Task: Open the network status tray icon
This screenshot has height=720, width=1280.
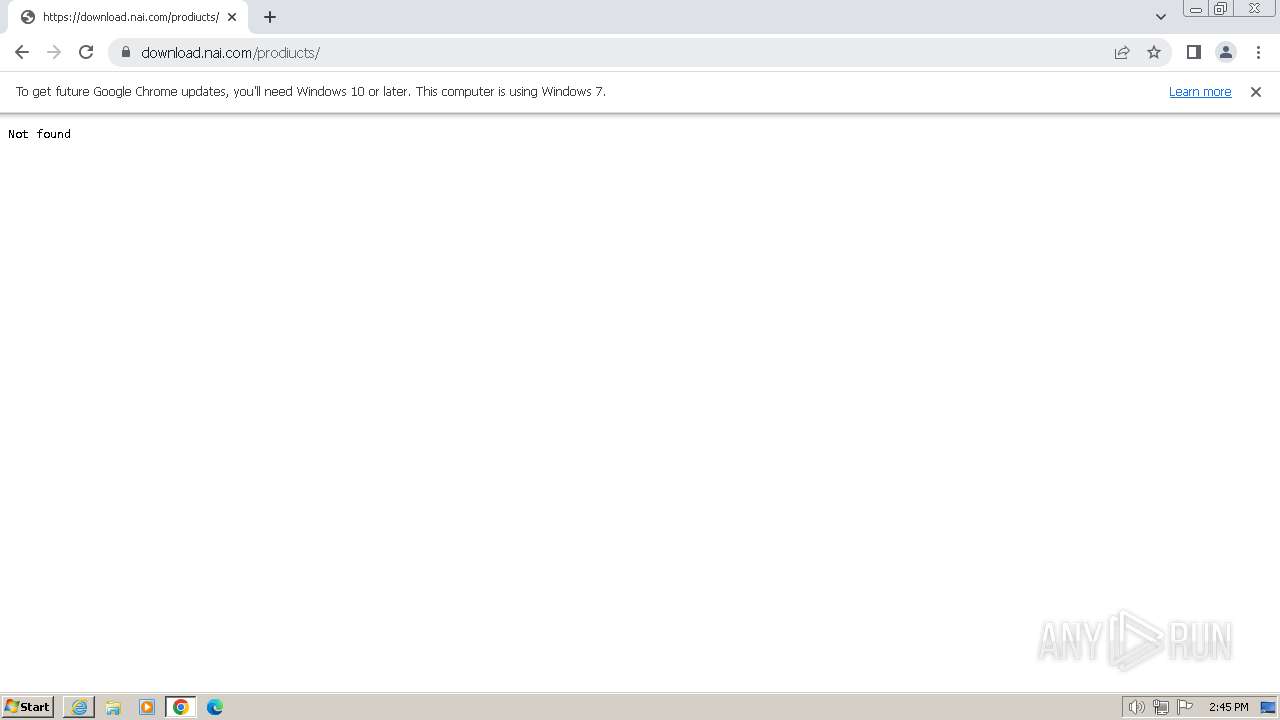Action: [x=1161, y=707]
